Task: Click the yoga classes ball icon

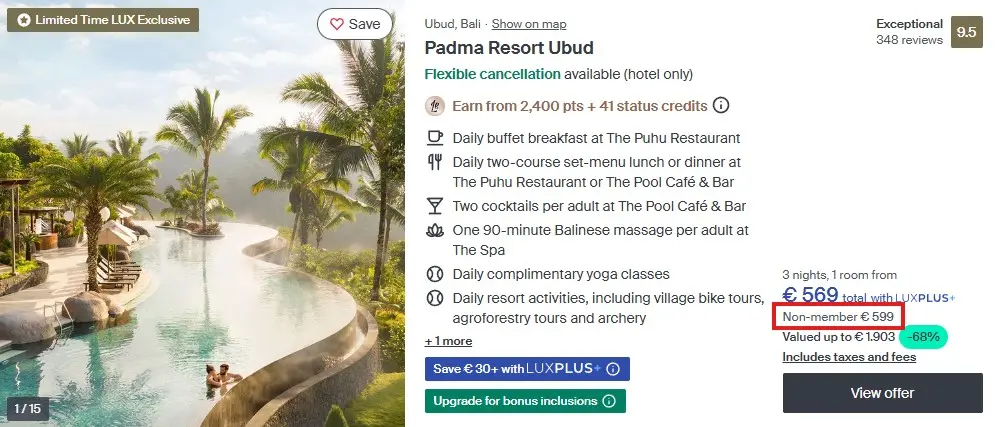Action: click(435, 274)
